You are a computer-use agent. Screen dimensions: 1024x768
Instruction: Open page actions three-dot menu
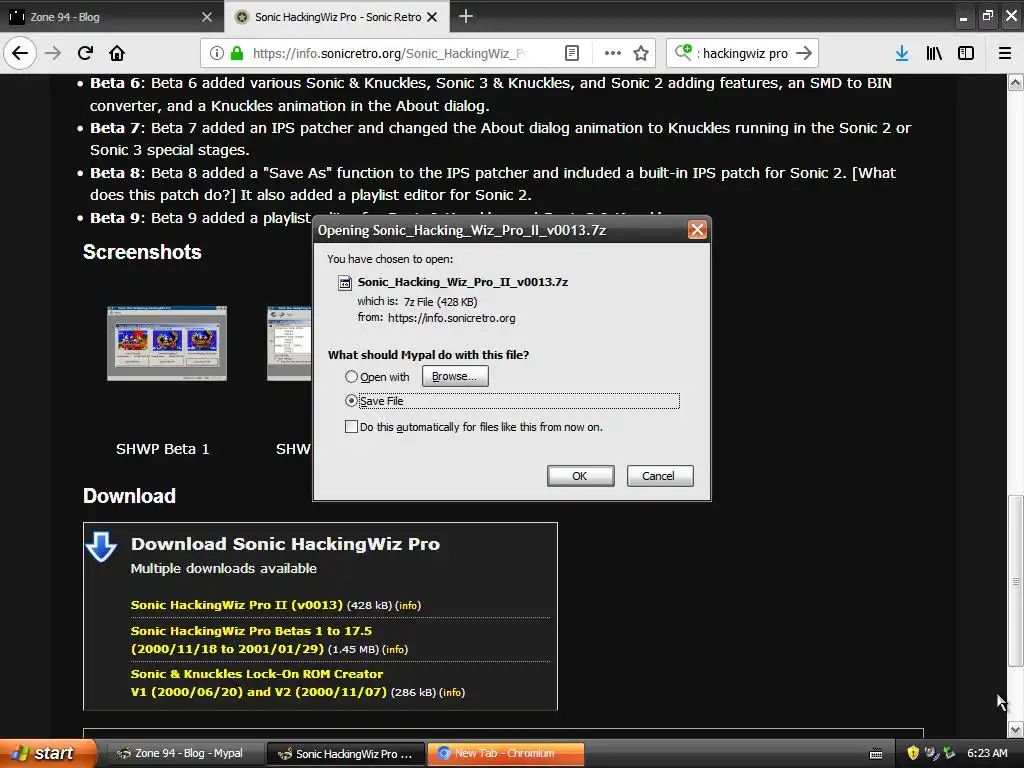click(613, 53)
